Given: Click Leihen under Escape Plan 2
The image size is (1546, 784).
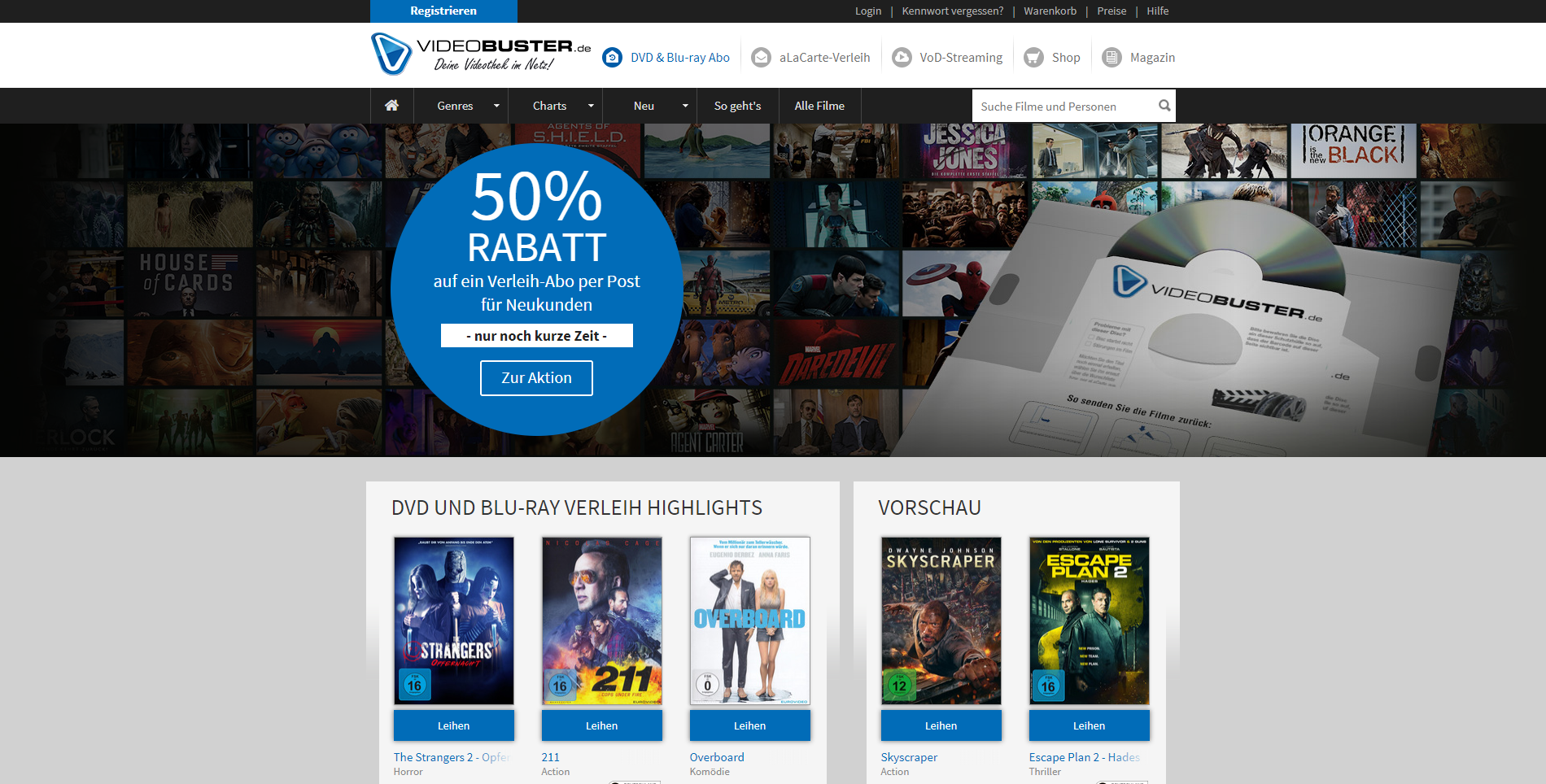Looking at the screenshot, I should pyautogui.click(x=1090, y=725).
